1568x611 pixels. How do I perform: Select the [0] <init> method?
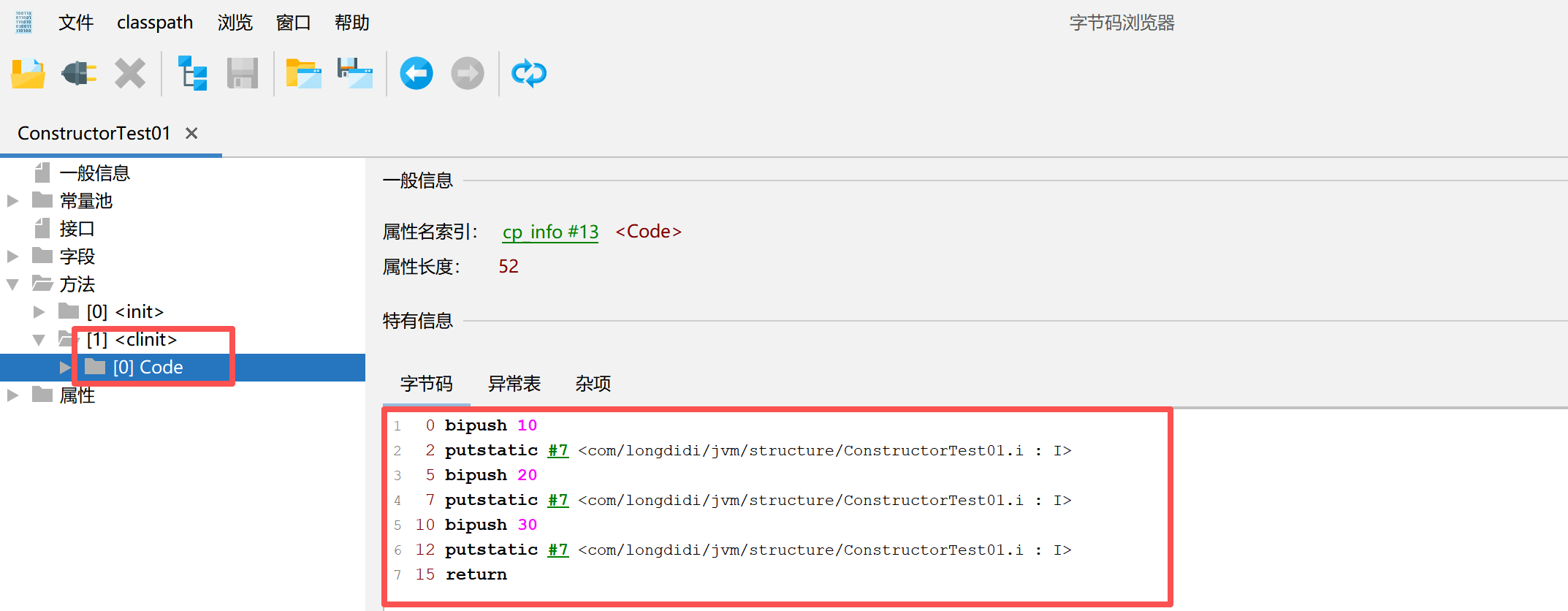[125, 312]
